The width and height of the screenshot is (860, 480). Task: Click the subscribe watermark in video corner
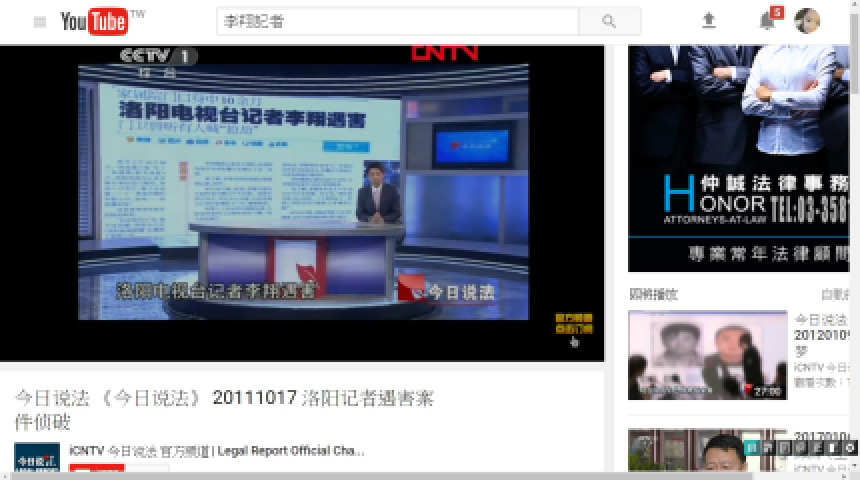click(574, 323)
